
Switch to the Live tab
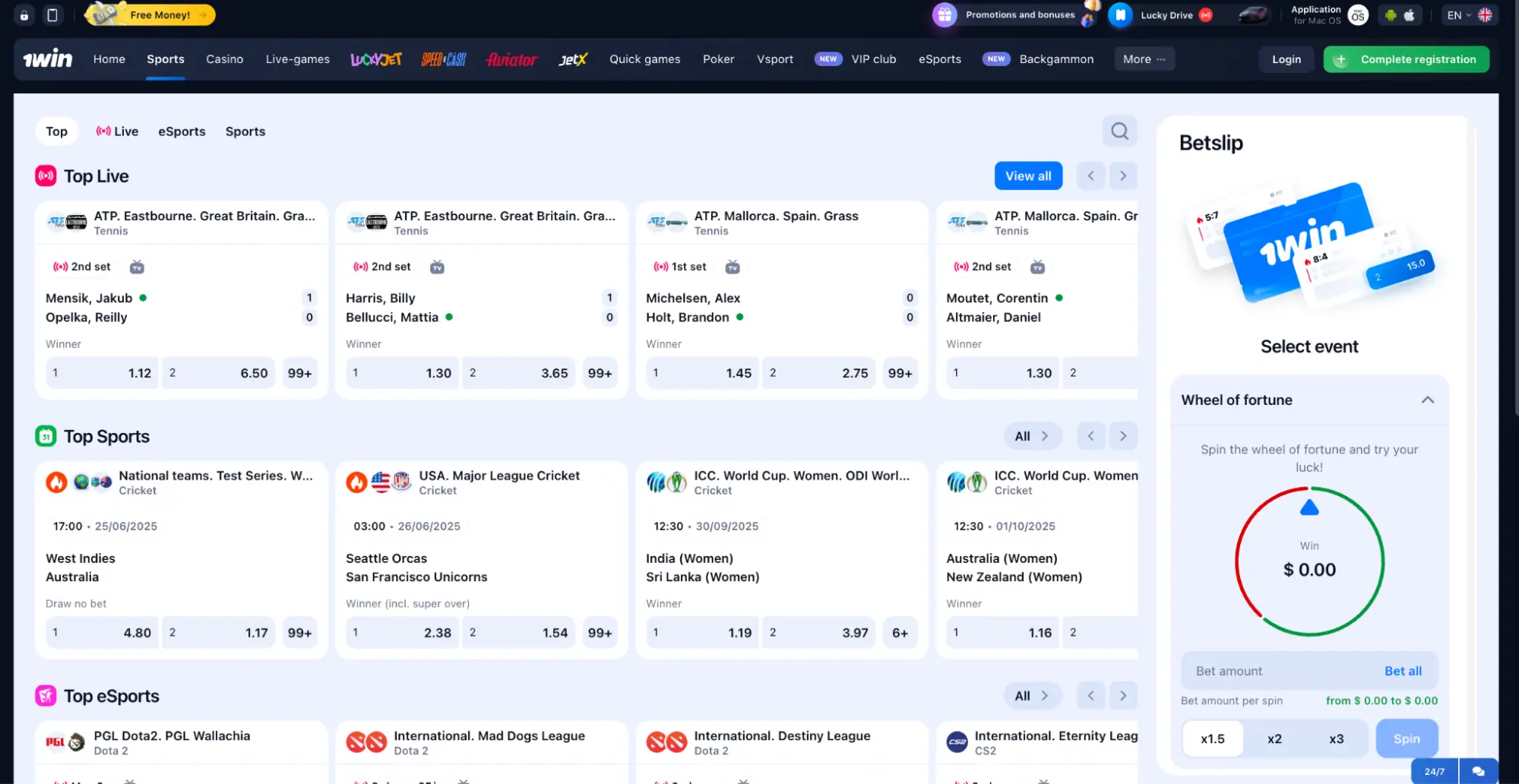(x=118, y=131)
